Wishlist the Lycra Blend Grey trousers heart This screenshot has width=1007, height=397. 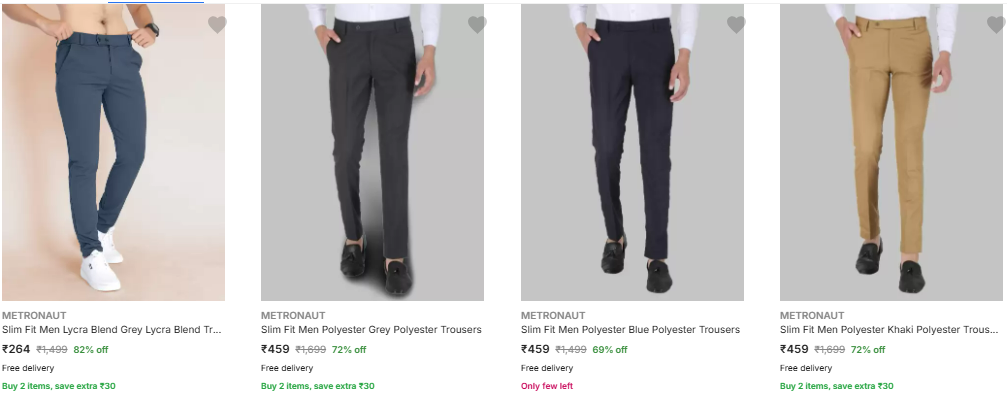(x=217, y=25)
